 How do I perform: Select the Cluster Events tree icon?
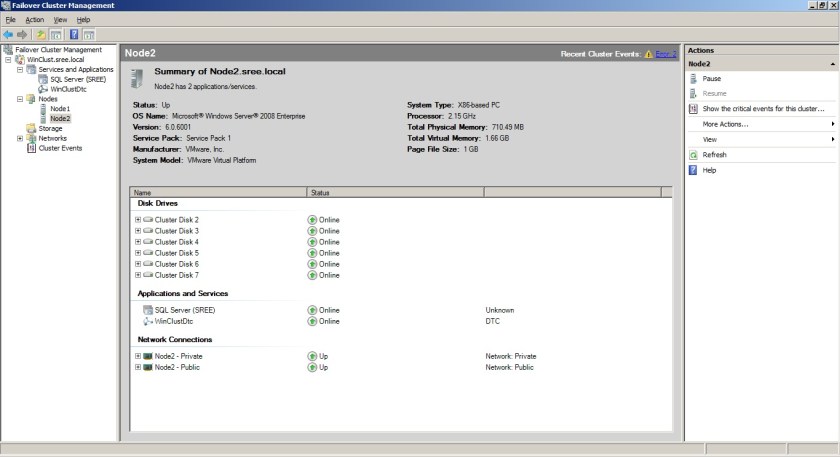tap(31, 148)
